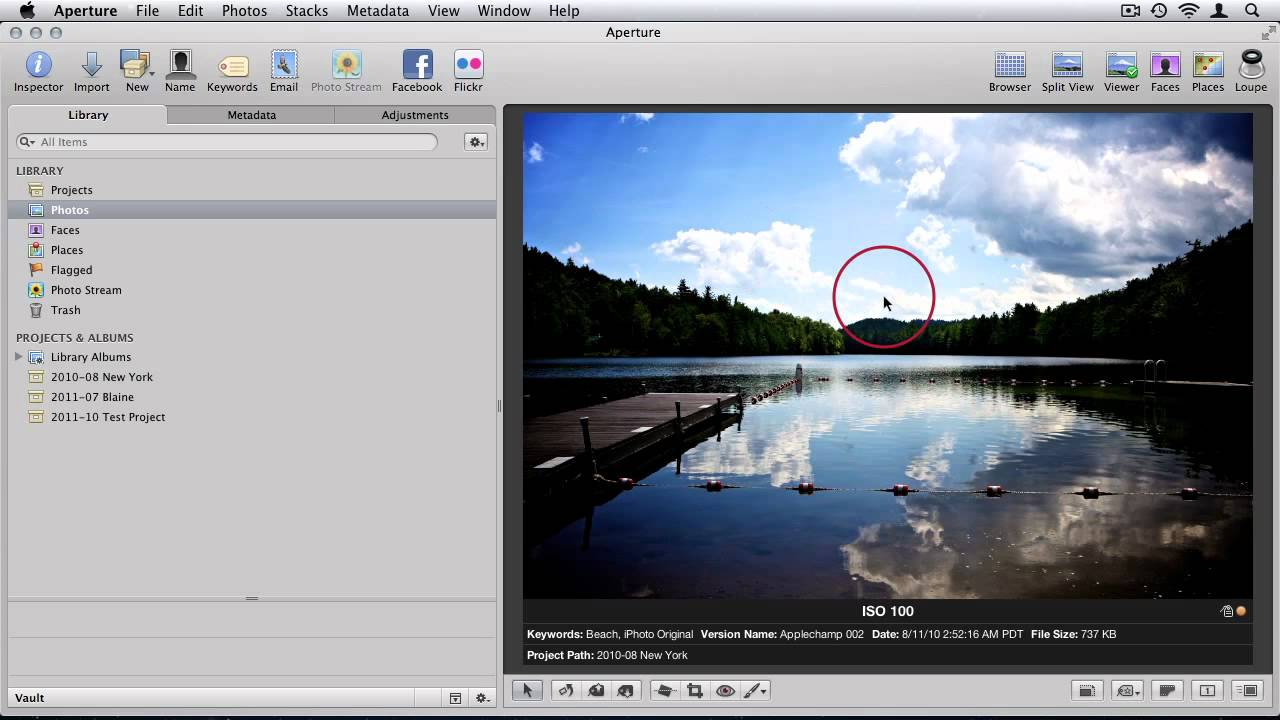This screenshot has height=720, width=1280.
Task: Switch to the Adjustments inspector tab
Action: 415,115
